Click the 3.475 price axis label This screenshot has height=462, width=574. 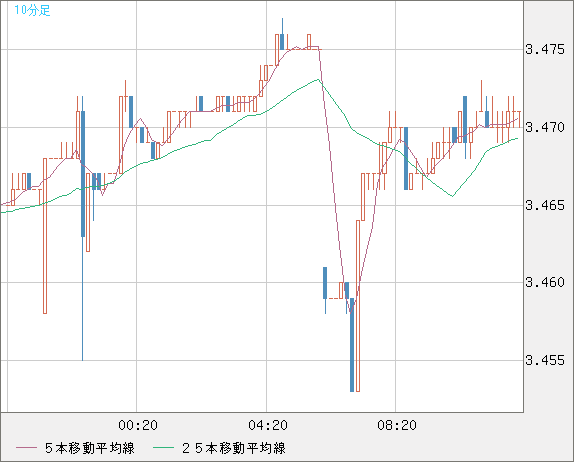coord(545,49)
